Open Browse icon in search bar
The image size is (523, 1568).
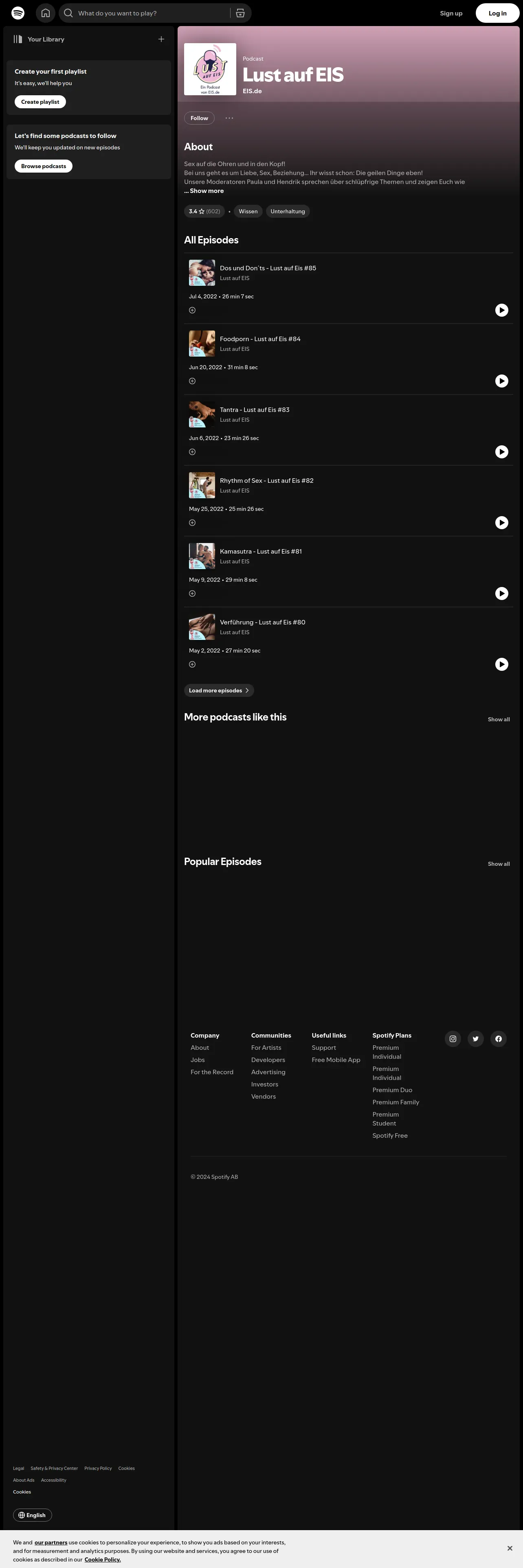(240, 13)
